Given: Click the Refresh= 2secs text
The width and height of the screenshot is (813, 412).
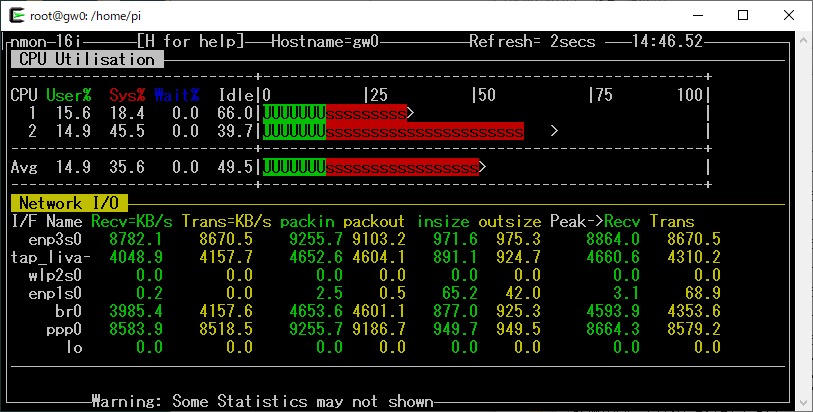Looking at the screenshot, I should coord(532,41).
